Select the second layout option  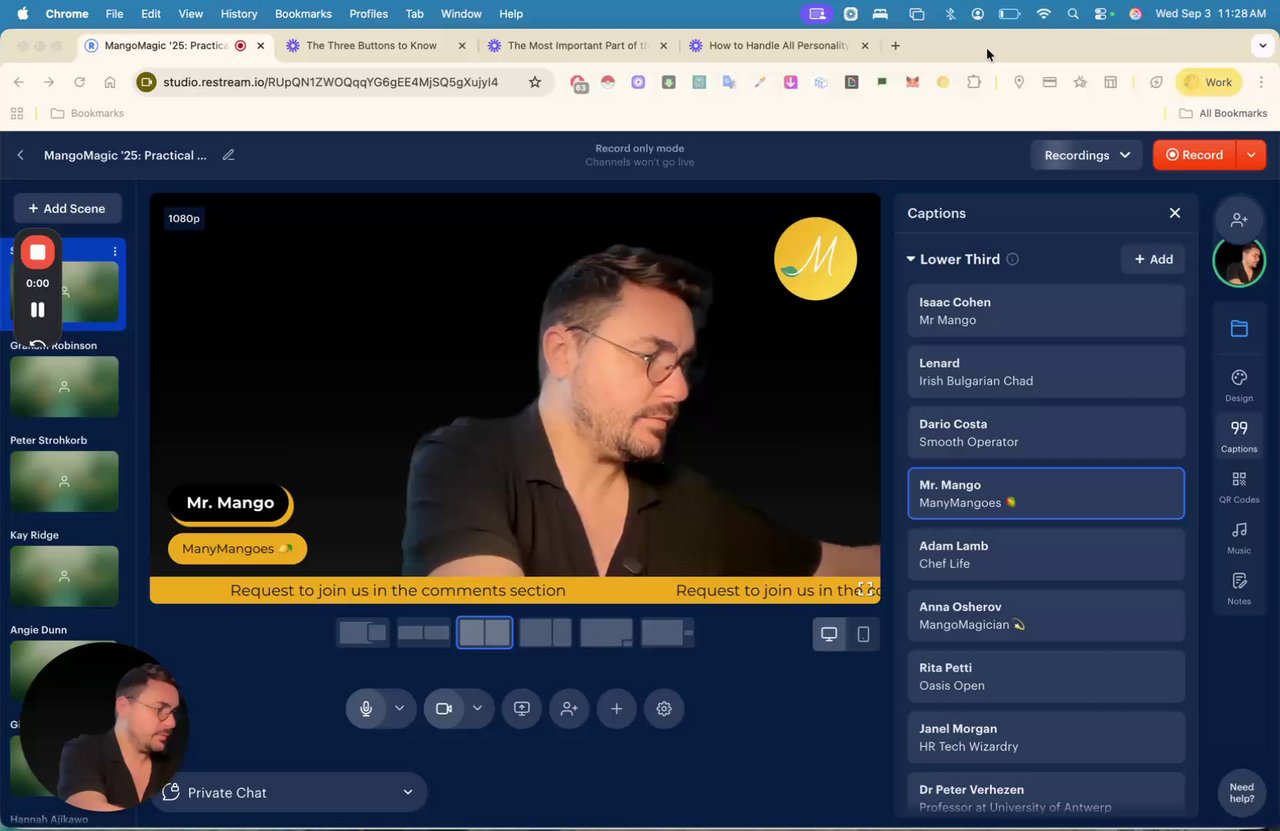pyautogui.click(x=423, y=632)
